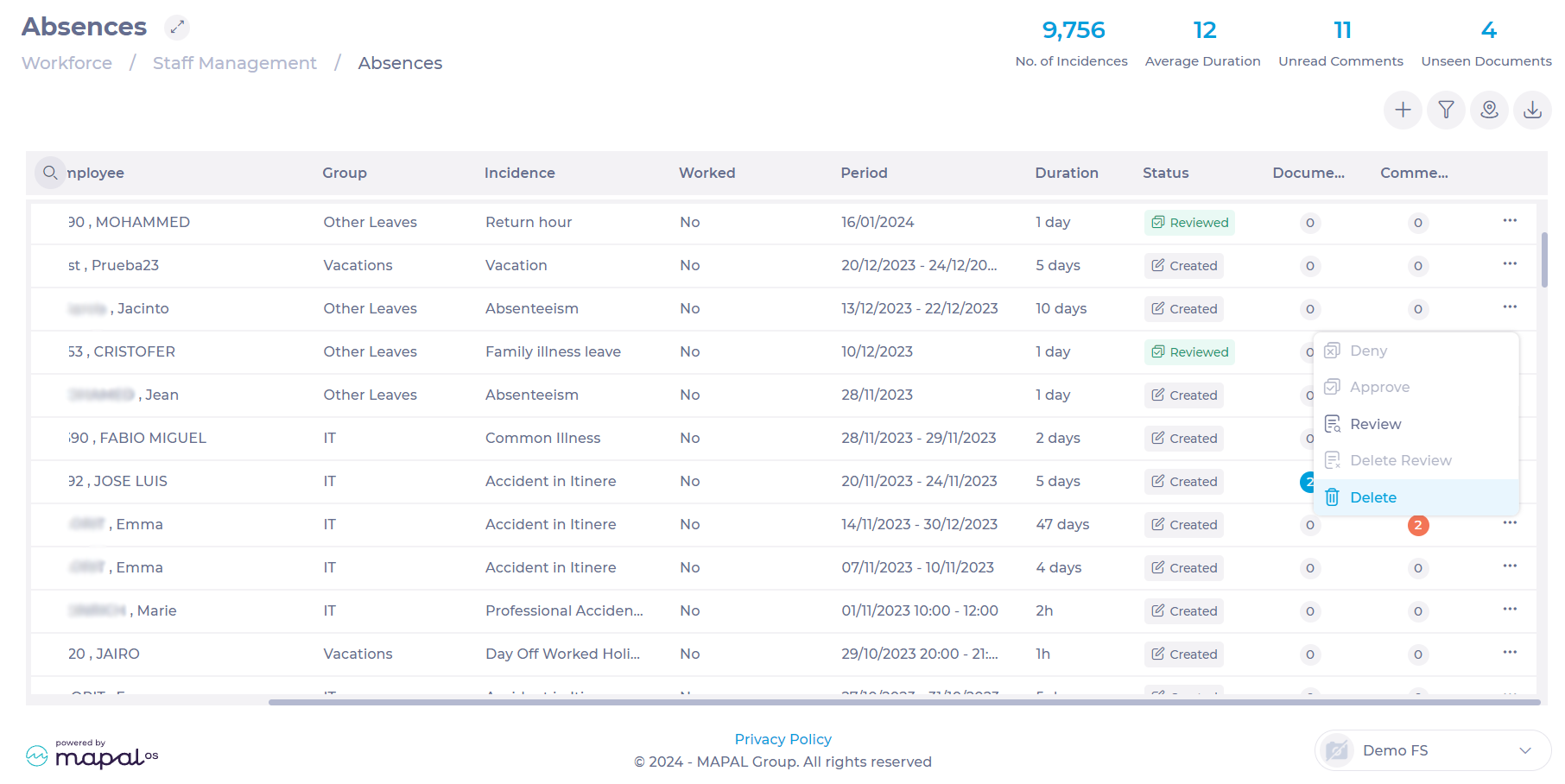1565x784 pixels.
Task: Click Created status badge in Marie row
Action: click(x=1184, y=611)
